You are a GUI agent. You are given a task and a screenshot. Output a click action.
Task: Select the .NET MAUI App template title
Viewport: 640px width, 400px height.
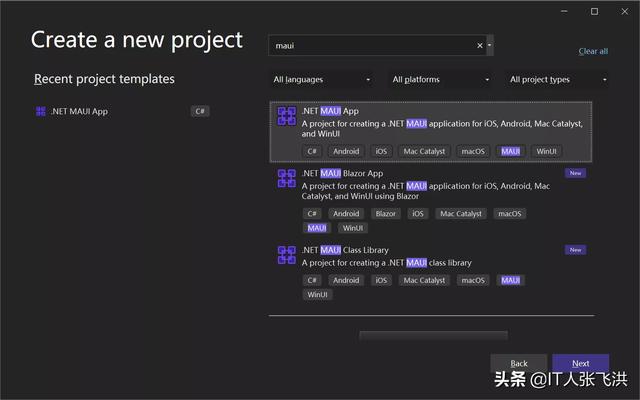[330, 111]
